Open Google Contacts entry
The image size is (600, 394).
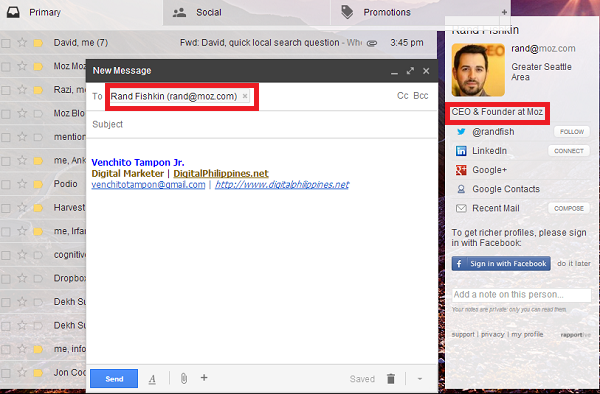(x=505, y=189)
